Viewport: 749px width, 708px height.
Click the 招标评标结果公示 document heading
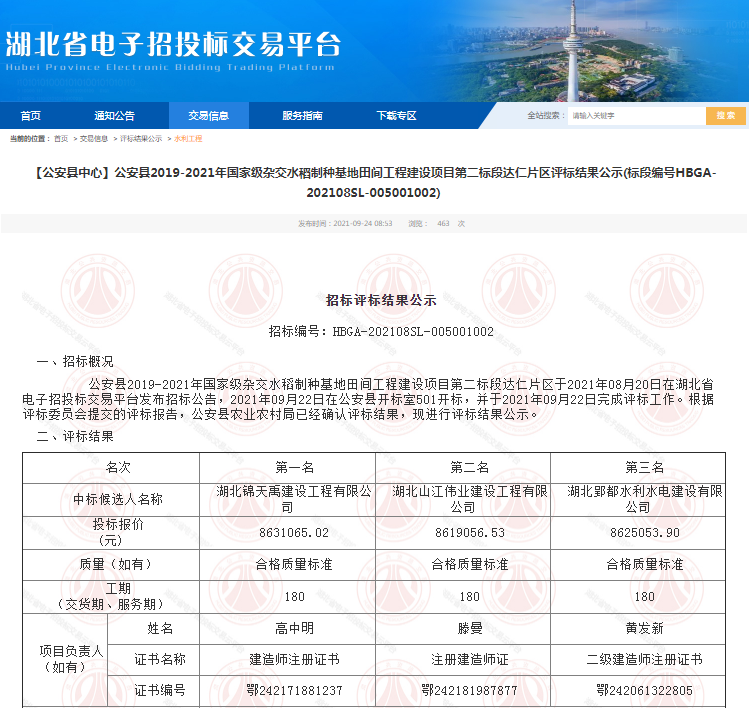[x=381, y=300]
